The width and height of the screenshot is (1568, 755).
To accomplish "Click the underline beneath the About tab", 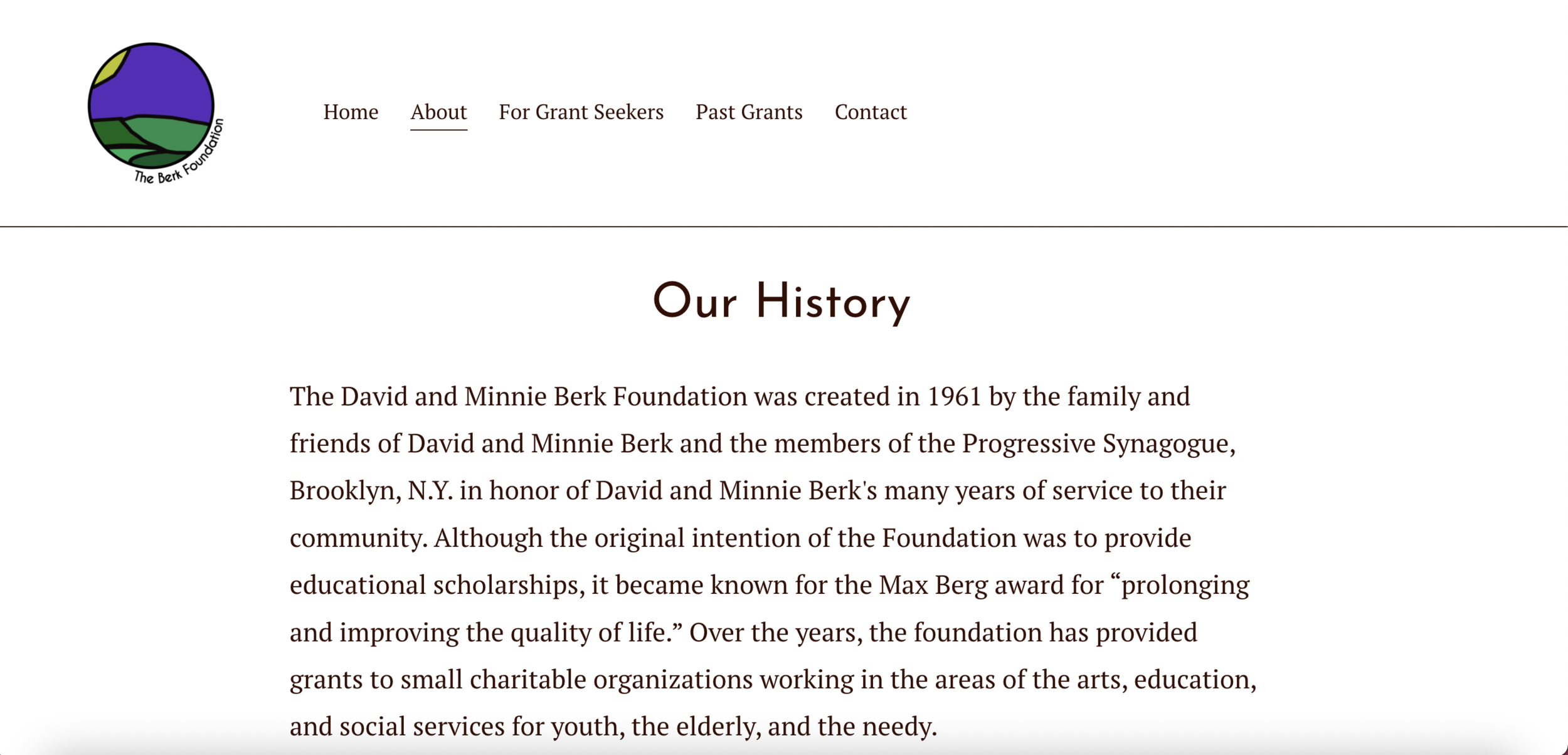I will (x=438, y=130).
